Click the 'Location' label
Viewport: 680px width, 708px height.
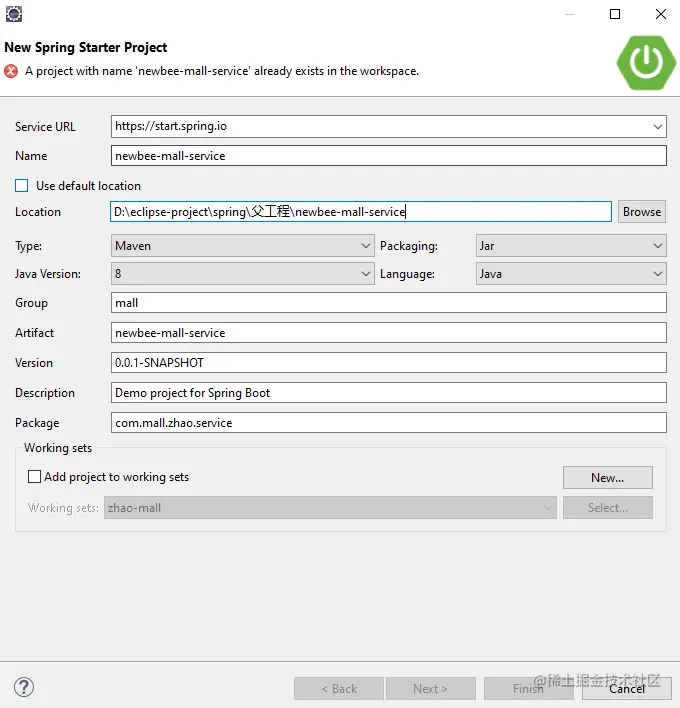tap(38, 212)
